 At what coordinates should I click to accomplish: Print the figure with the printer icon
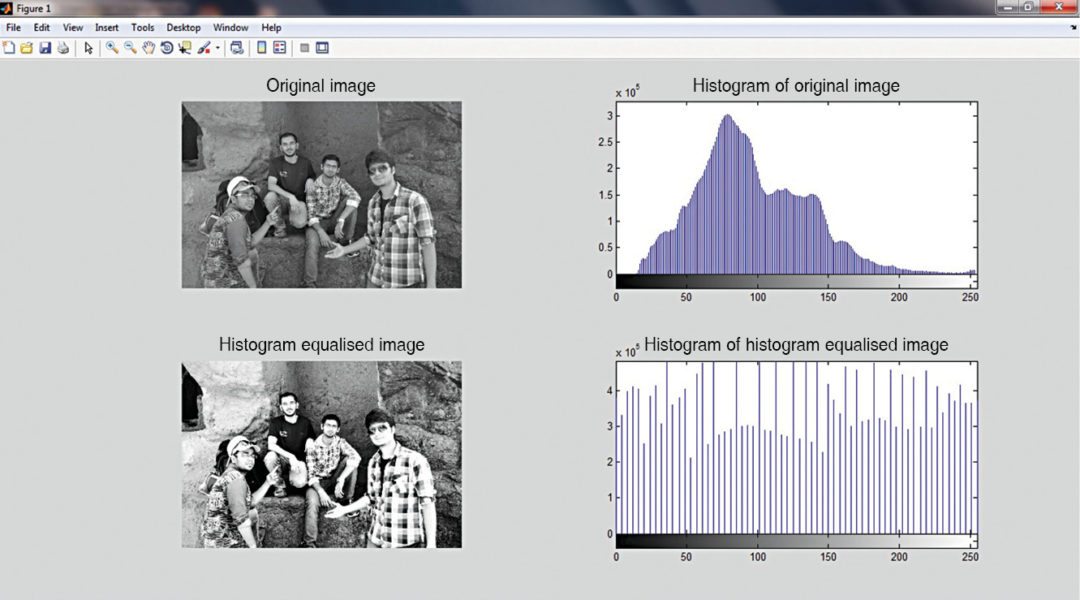point(63,47)
